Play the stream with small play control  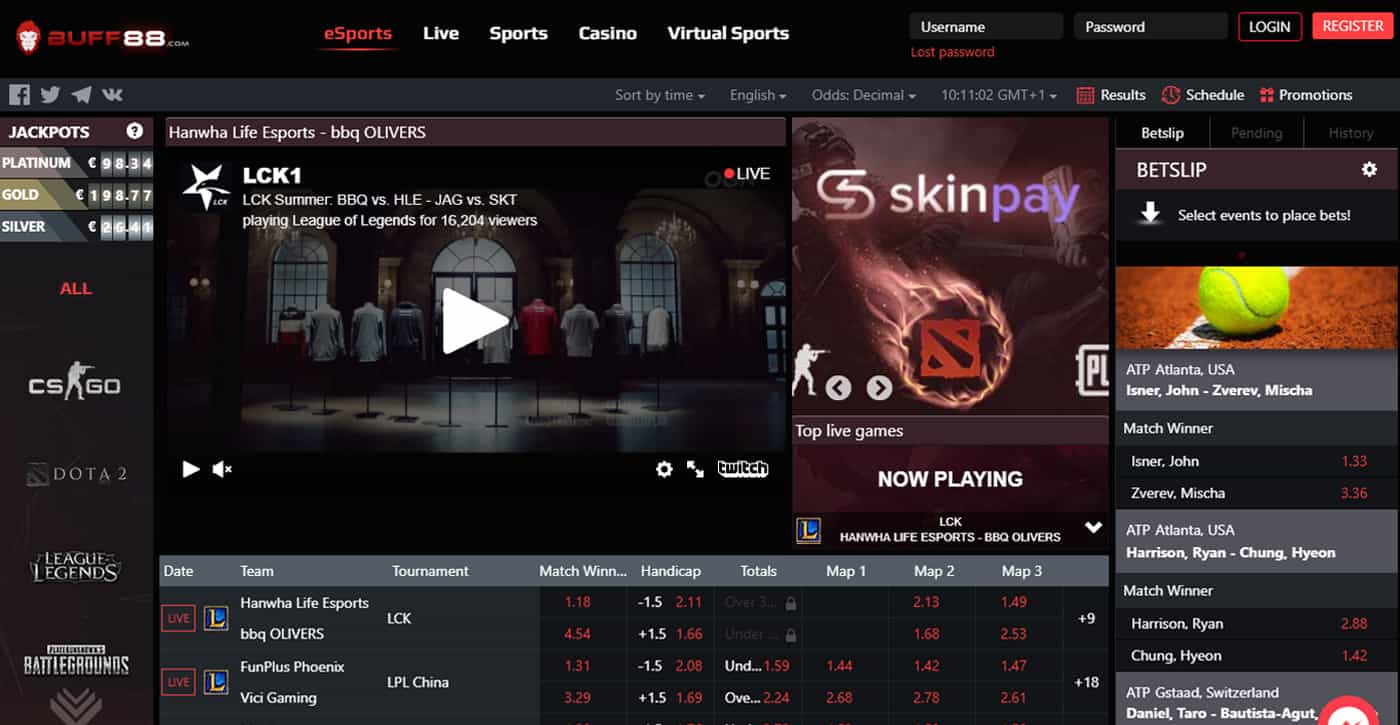coord(191,469)
